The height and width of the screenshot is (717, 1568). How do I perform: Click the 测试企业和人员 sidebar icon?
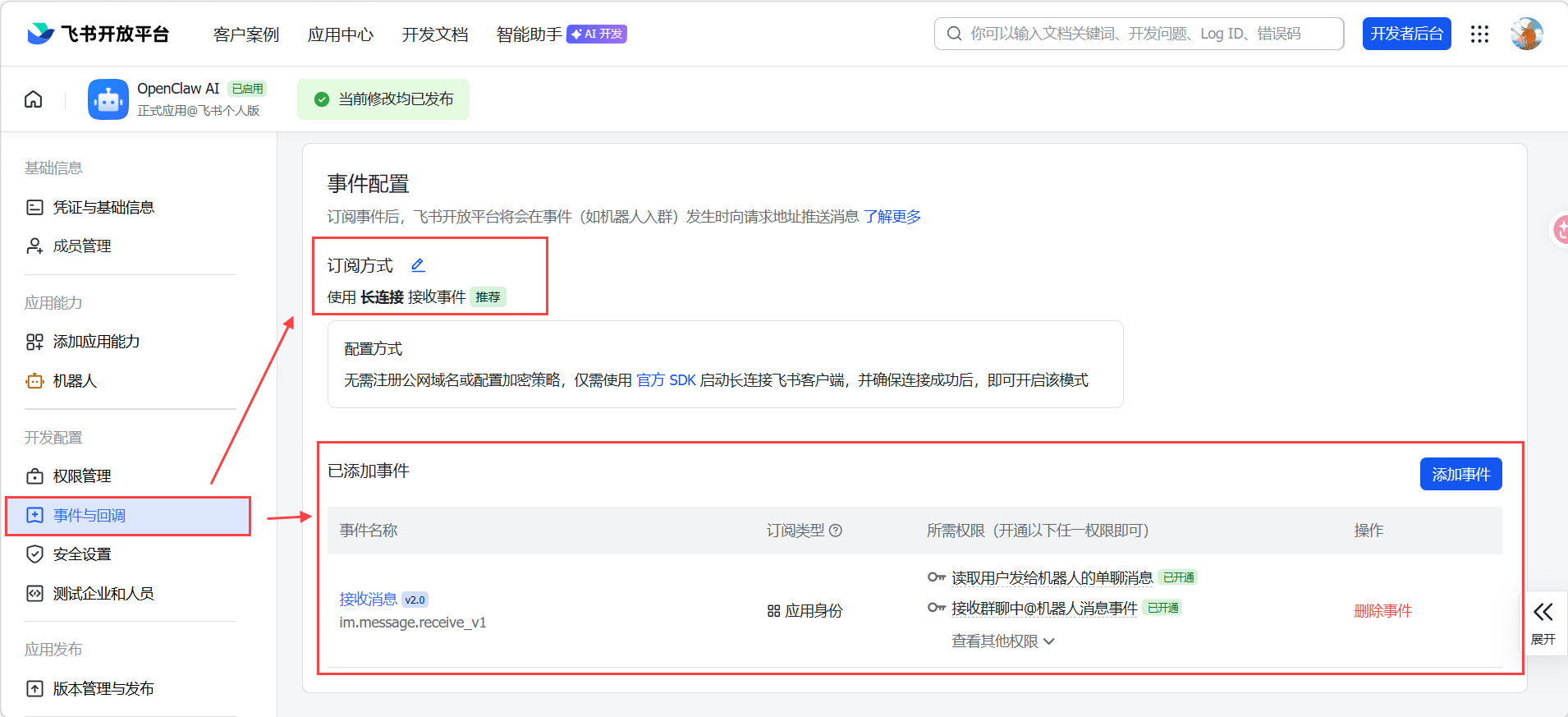34,594
